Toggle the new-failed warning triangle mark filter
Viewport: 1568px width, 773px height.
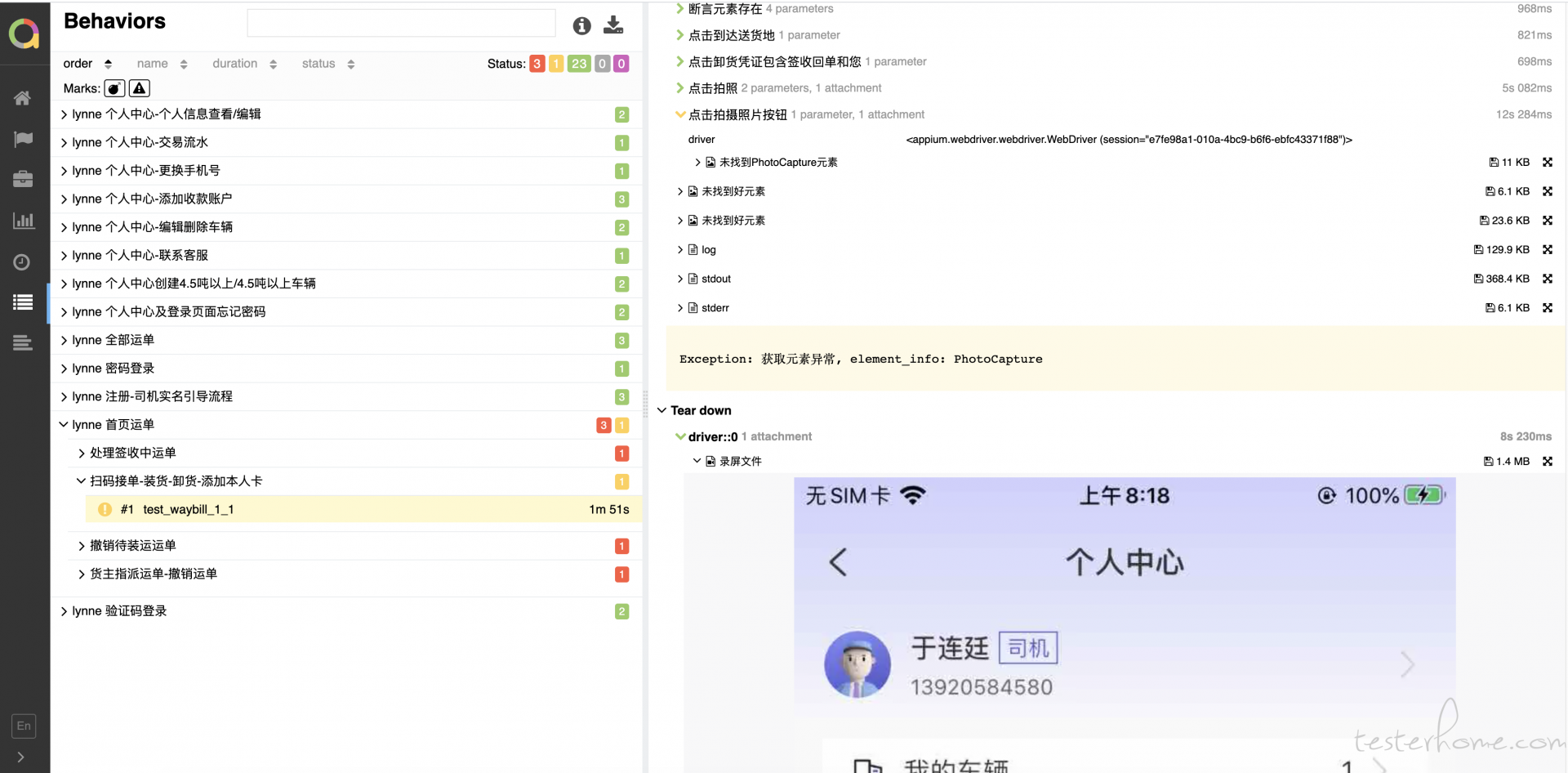coord(140,88)
